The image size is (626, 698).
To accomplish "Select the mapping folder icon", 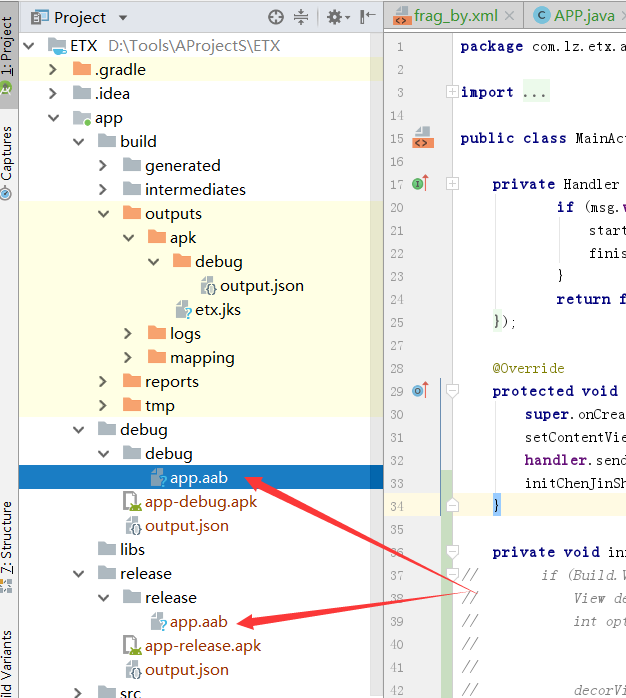I will 157,357.
